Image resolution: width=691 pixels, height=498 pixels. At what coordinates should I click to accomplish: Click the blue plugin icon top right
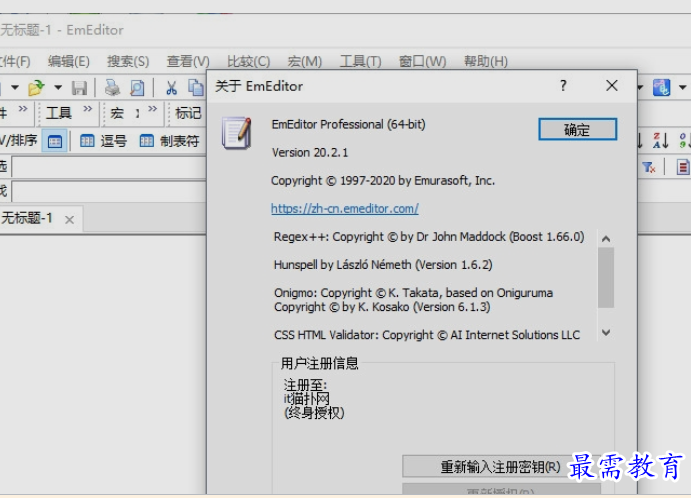pyautogui.click(x=661, y=87)
